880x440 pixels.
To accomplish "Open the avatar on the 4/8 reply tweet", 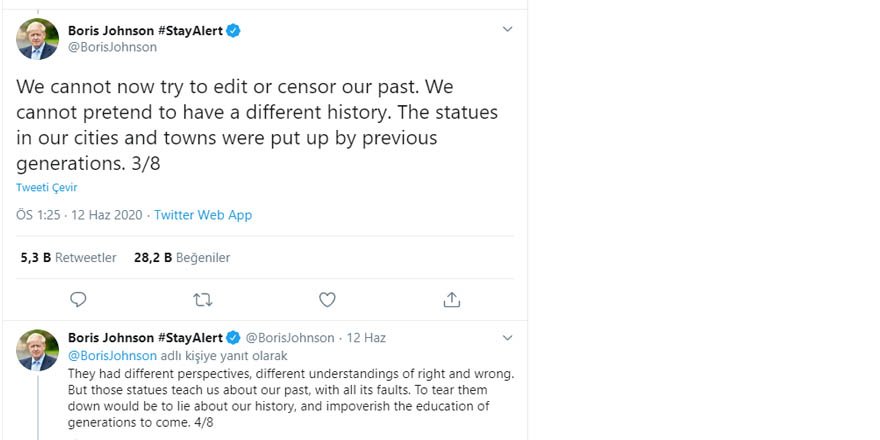I will point(38,351).
